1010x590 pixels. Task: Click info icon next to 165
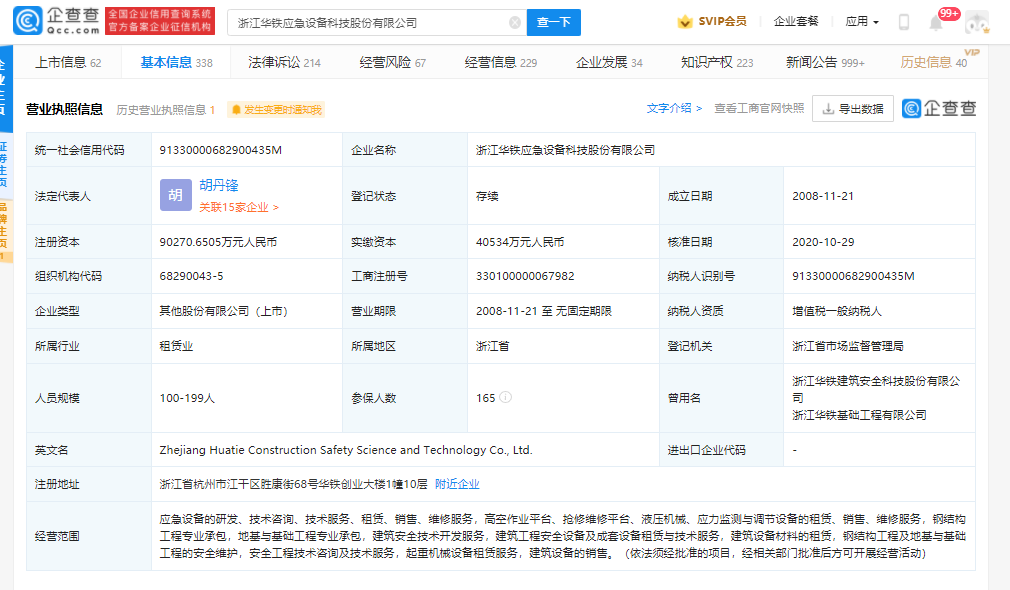click(506, 397)
